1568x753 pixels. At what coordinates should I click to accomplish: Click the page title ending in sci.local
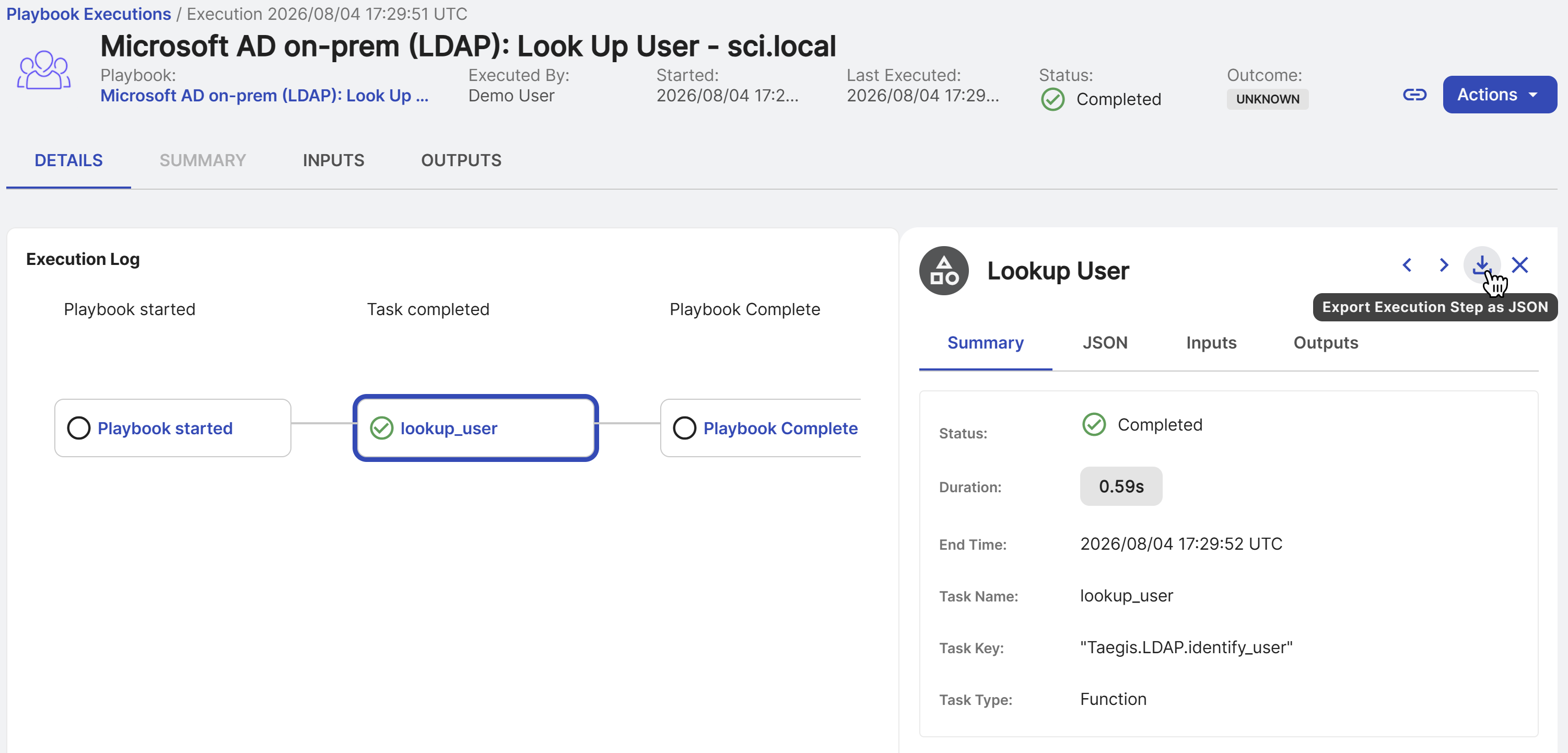[468, 47]
